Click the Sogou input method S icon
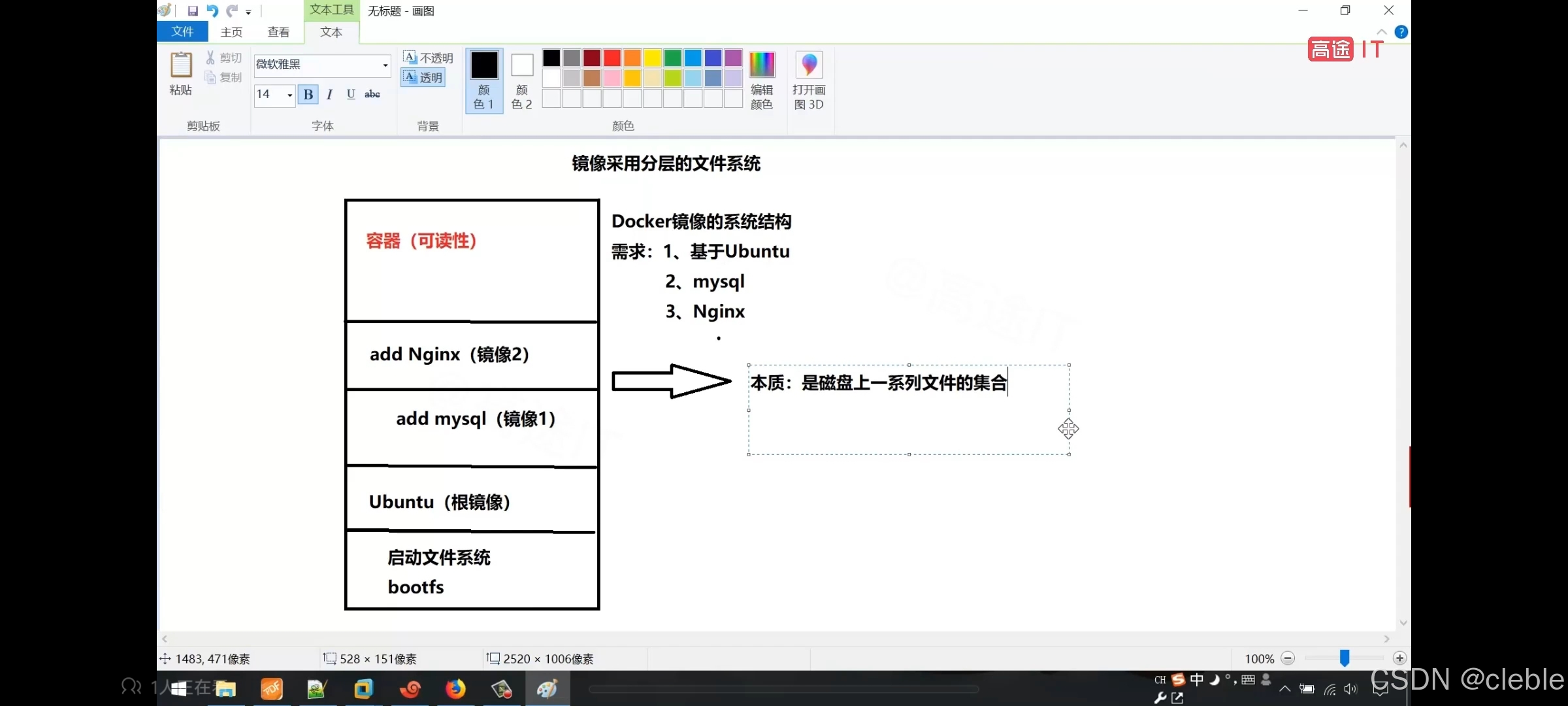1568x706 pixels. pyautogui.click(x=1178, y=680)
